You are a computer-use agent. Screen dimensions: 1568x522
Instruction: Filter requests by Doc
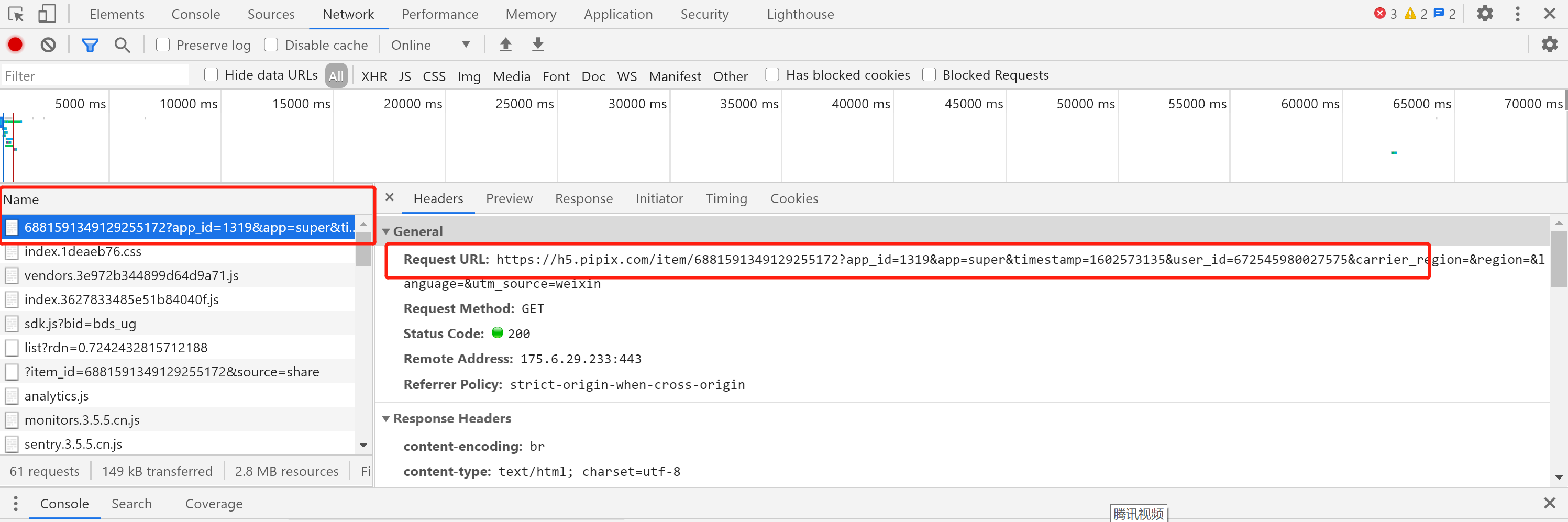tap(593, 76)
